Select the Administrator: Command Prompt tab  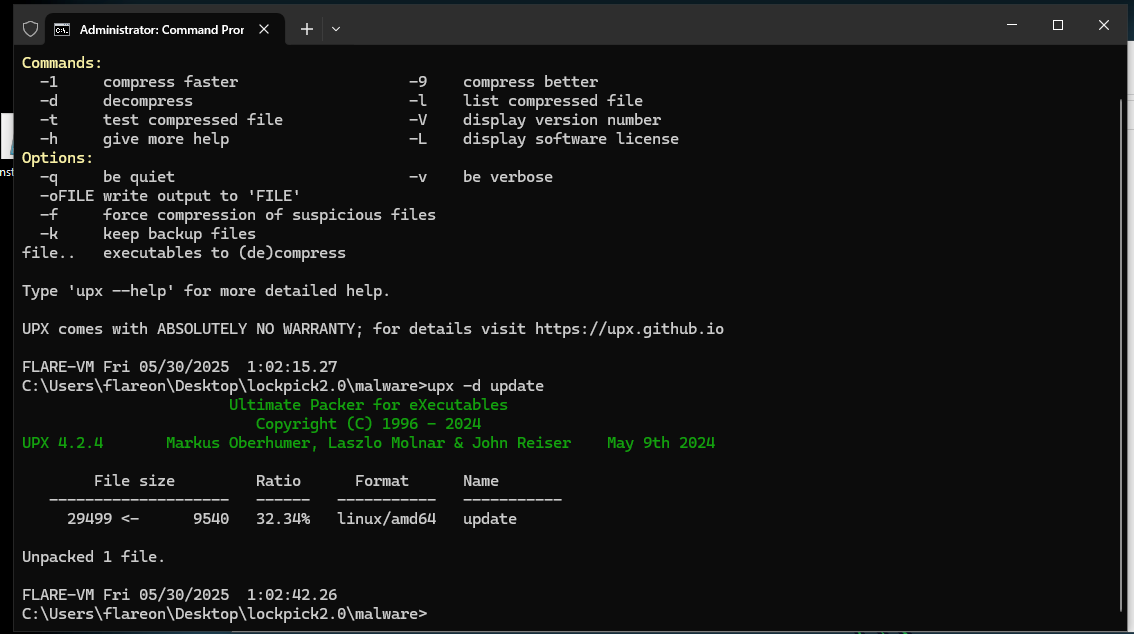(x=165, y=30)
